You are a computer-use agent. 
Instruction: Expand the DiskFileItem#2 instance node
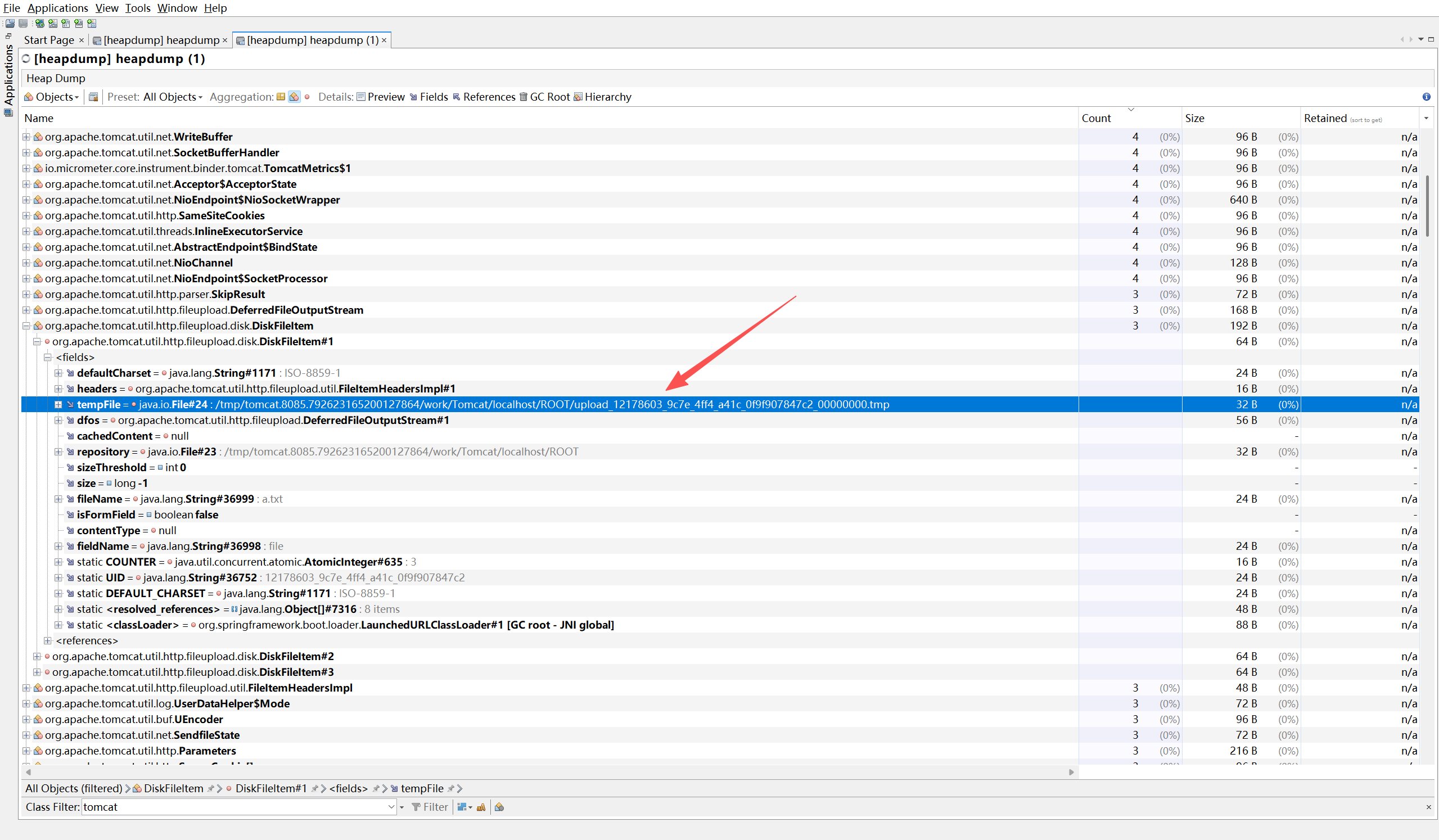37,657
